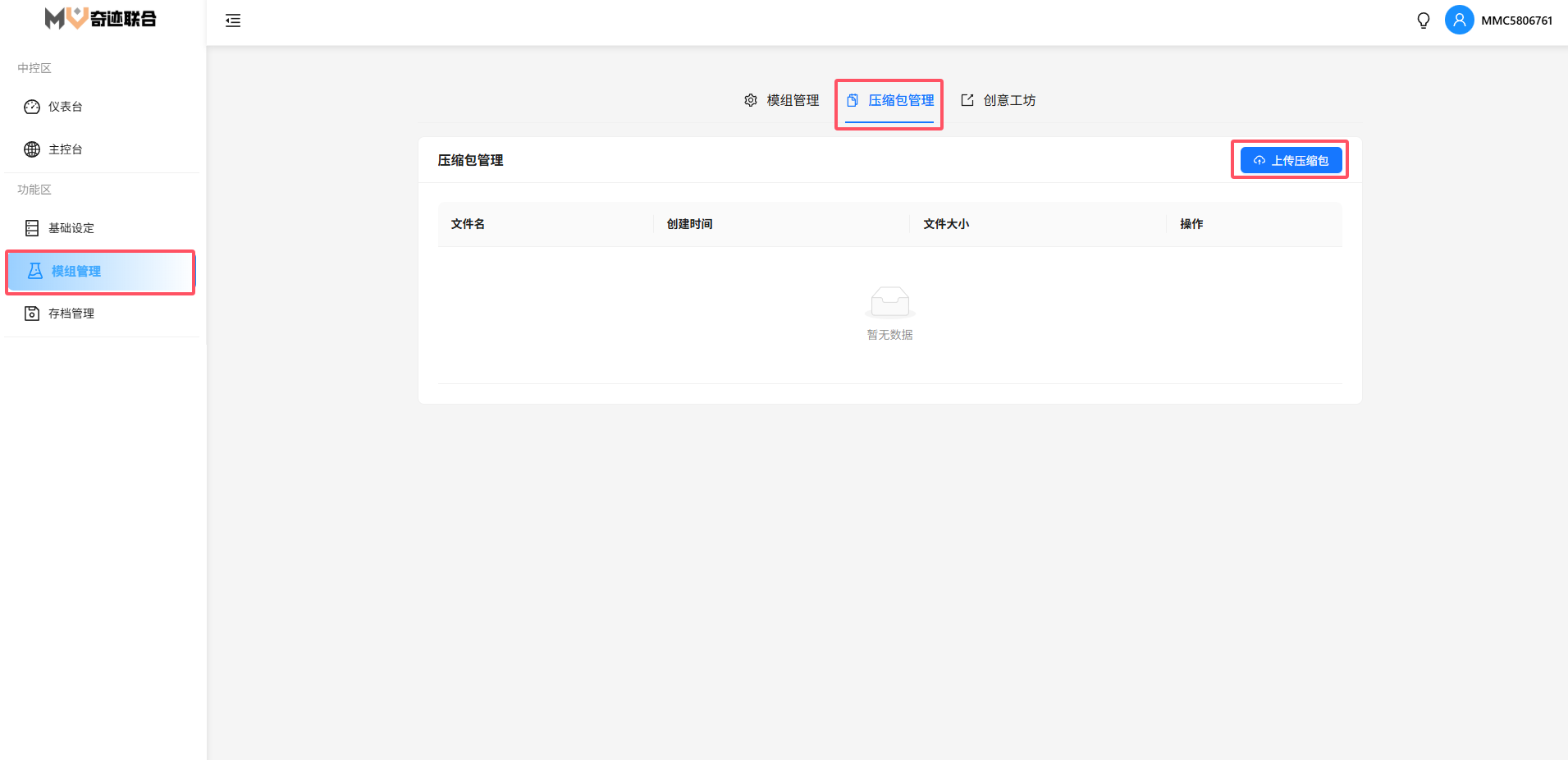This screenshot has height=760, width=1568.
Task: Click the 文件大小 column header
Action: point(946,224)
